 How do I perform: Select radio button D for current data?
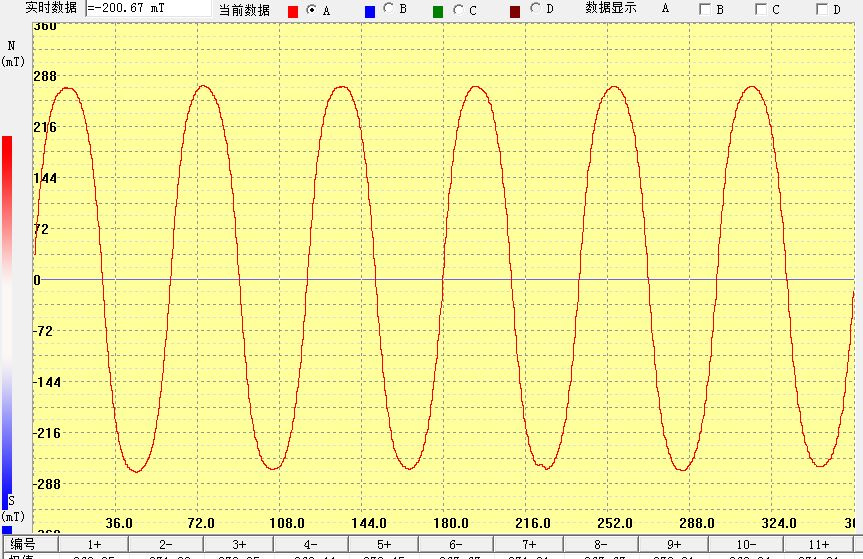(535, 8)
